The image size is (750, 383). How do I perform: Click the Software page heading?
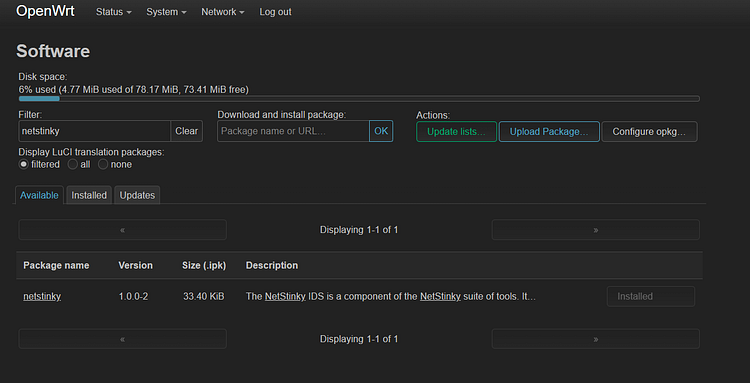(x=53, y=51)
